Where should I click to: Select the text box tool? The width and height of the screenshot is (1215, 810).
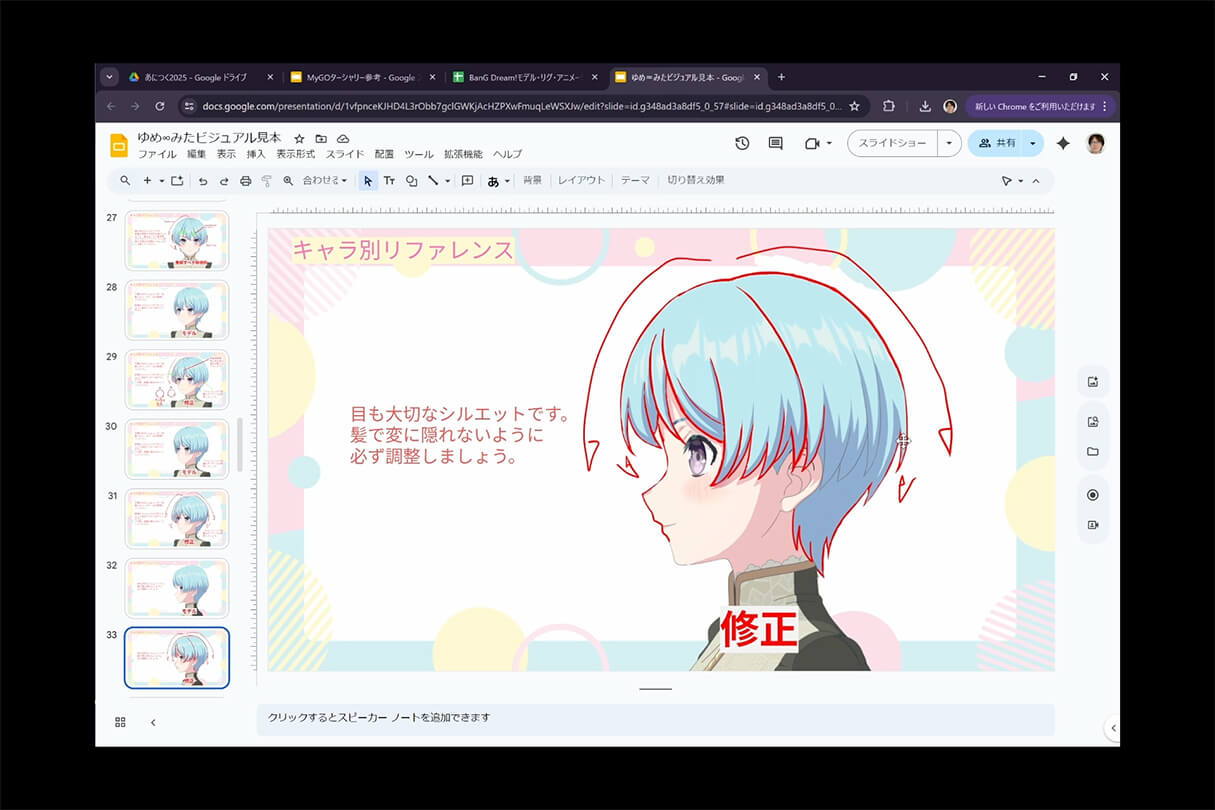pyautogui.click(x=391, y=180)
